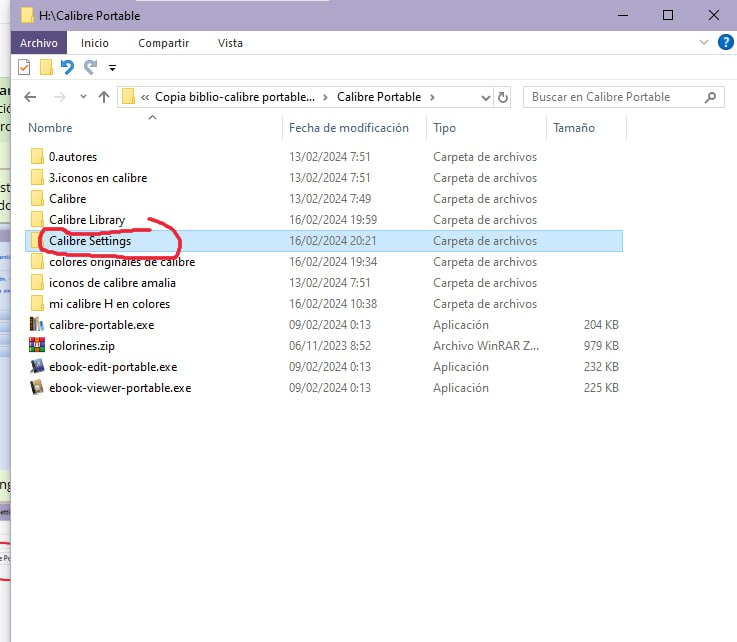Select the mi calibre H en colores folder icon
Viewport: 737px width, 642px height.
[37, 304]
